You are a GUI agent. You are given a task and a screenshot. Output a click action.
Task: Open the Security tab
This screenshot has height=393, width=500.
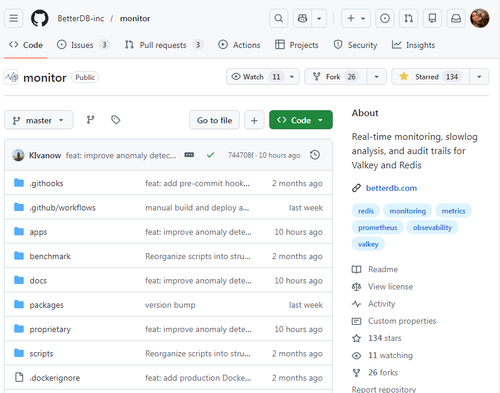click(356, 45)
